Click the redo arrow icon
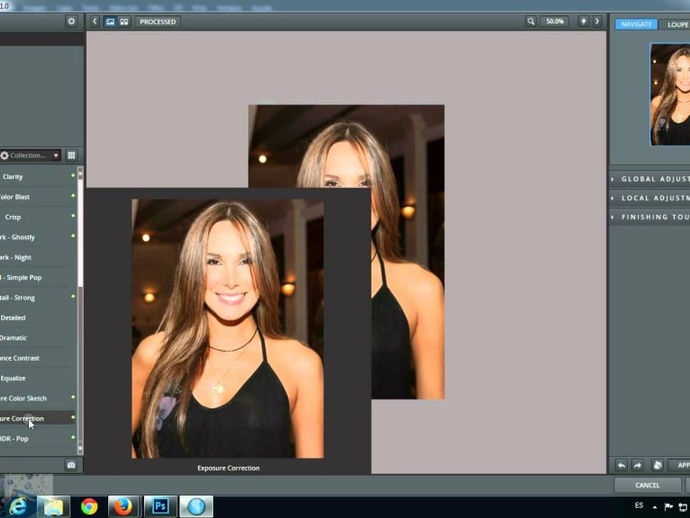This screenshot has width=690, height=518. coord(638,465)
